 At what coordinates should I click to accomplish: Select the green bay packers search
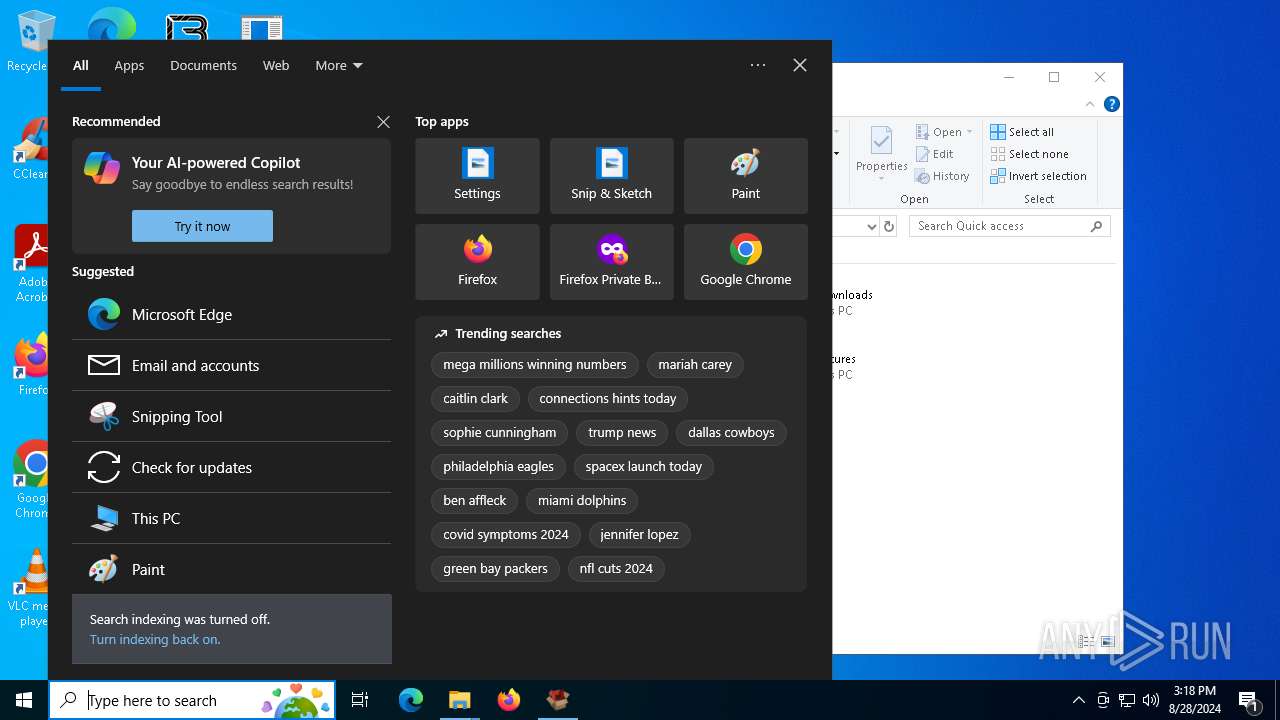coord(495,568)
